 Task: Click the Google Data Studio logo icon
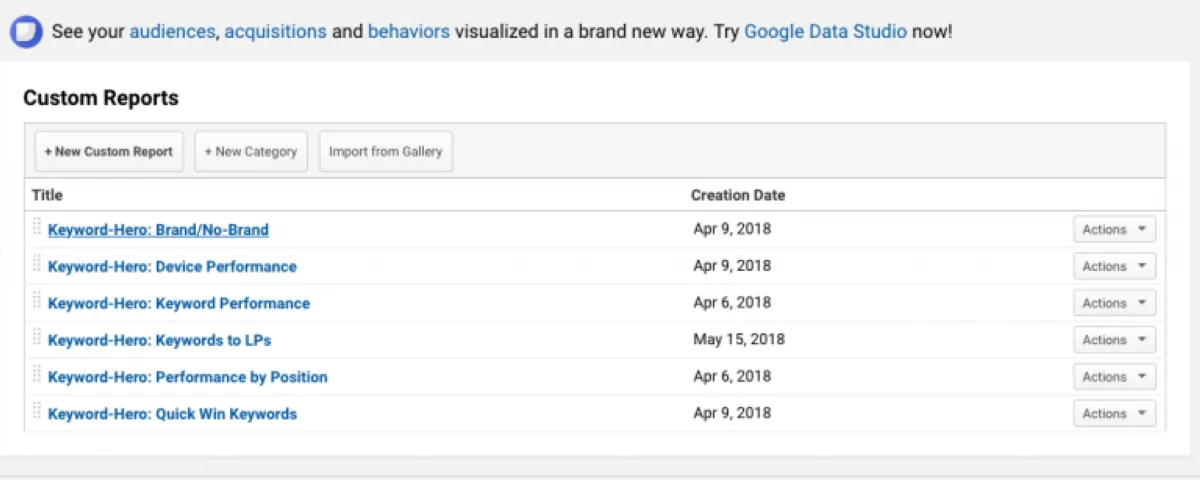pyautogui.click(x=26, y=31)
